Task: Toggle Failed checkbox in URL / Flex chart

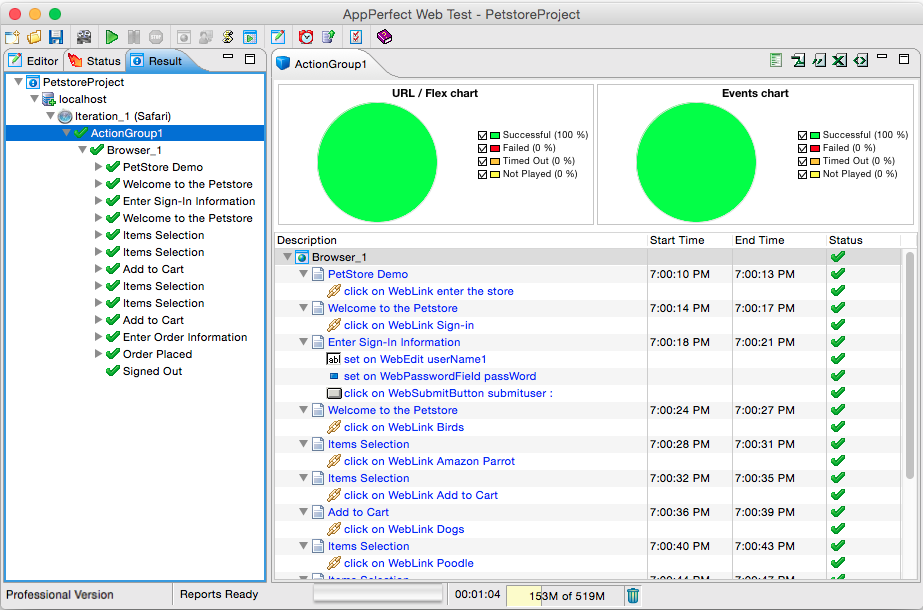Action: coord(483,148)
